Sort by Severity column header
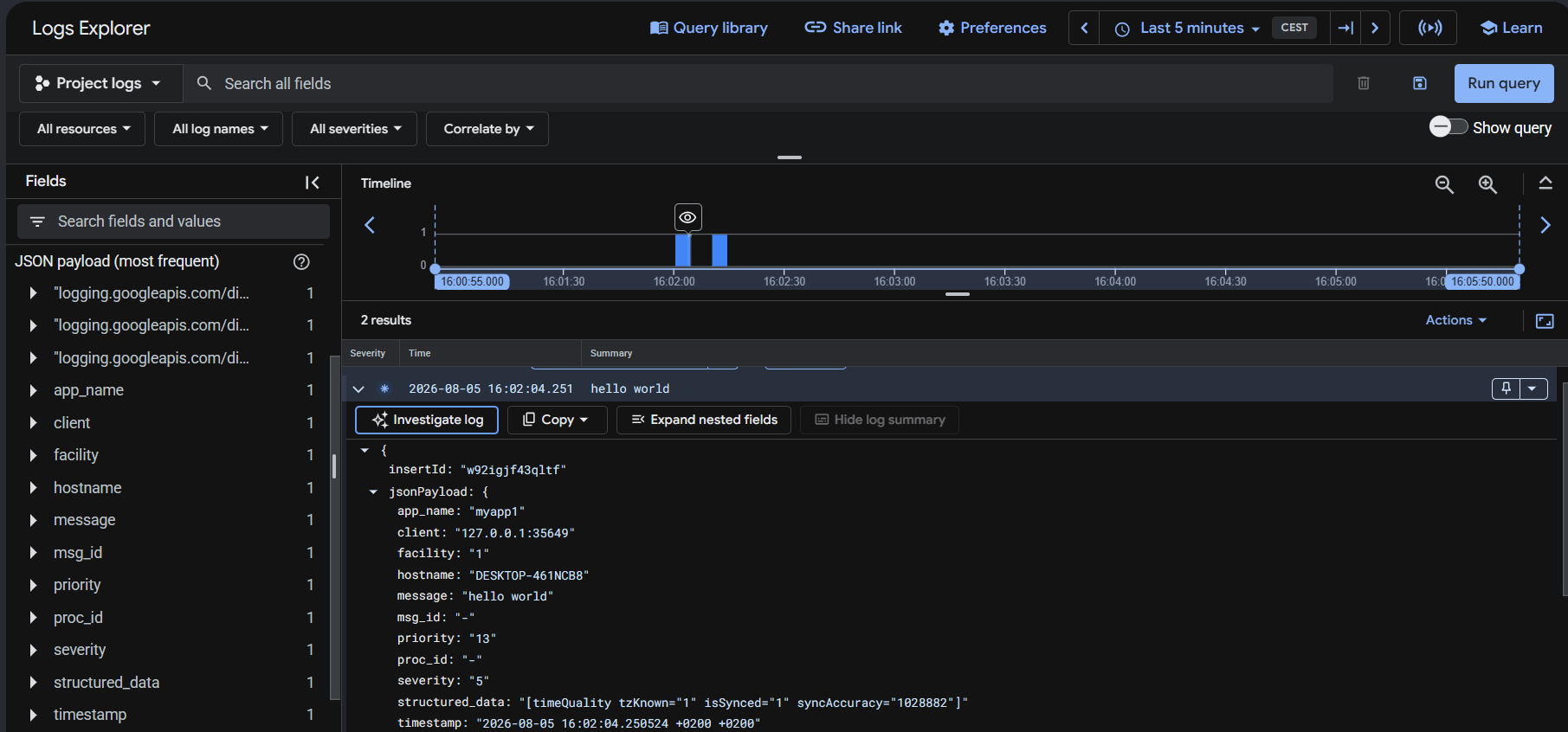Image resolution: width=1568 pixels, height=732 pixels. (368, 353)
